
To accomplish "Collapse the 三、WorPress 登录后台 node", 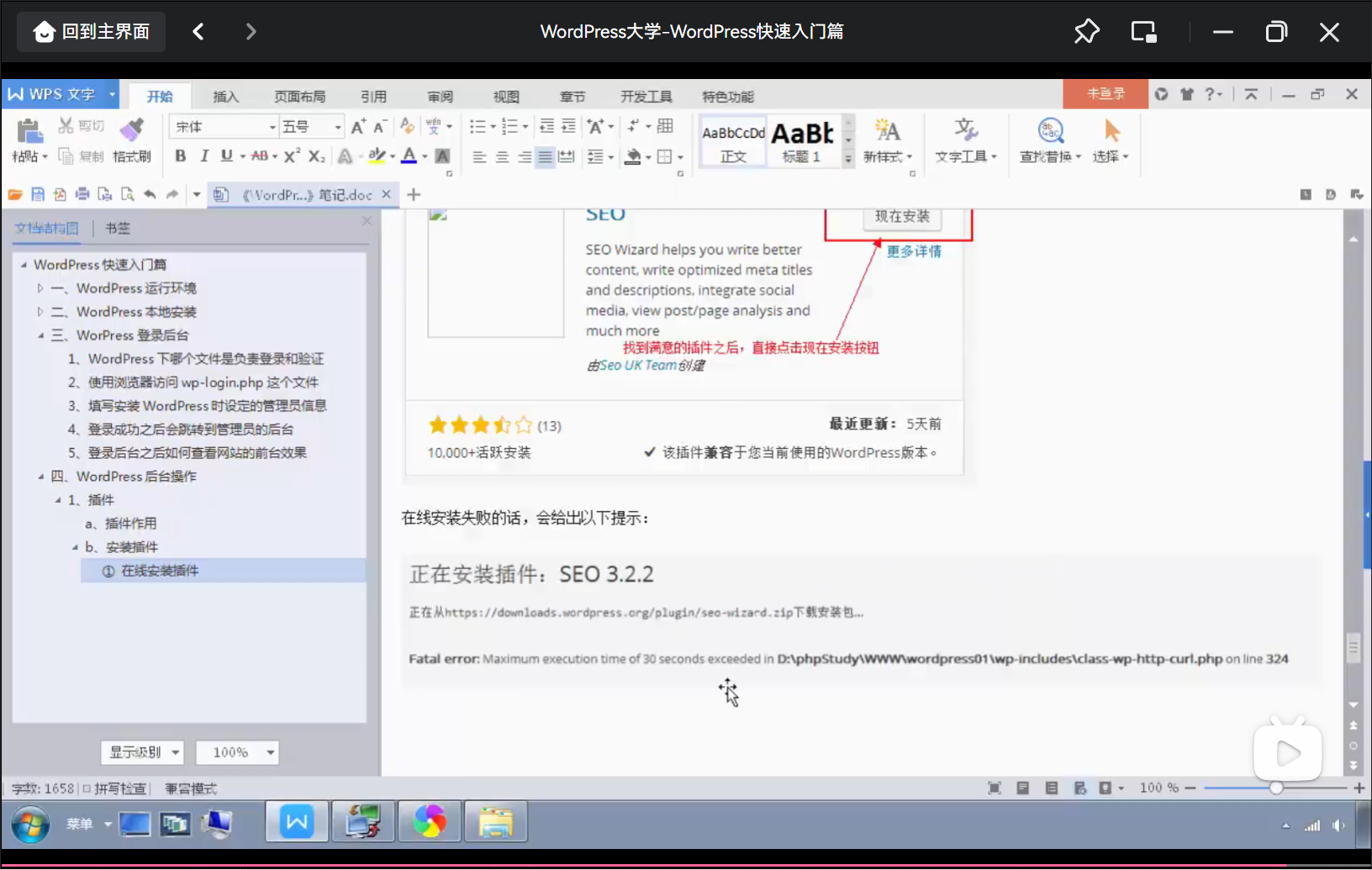I will [x=40, y=335].
